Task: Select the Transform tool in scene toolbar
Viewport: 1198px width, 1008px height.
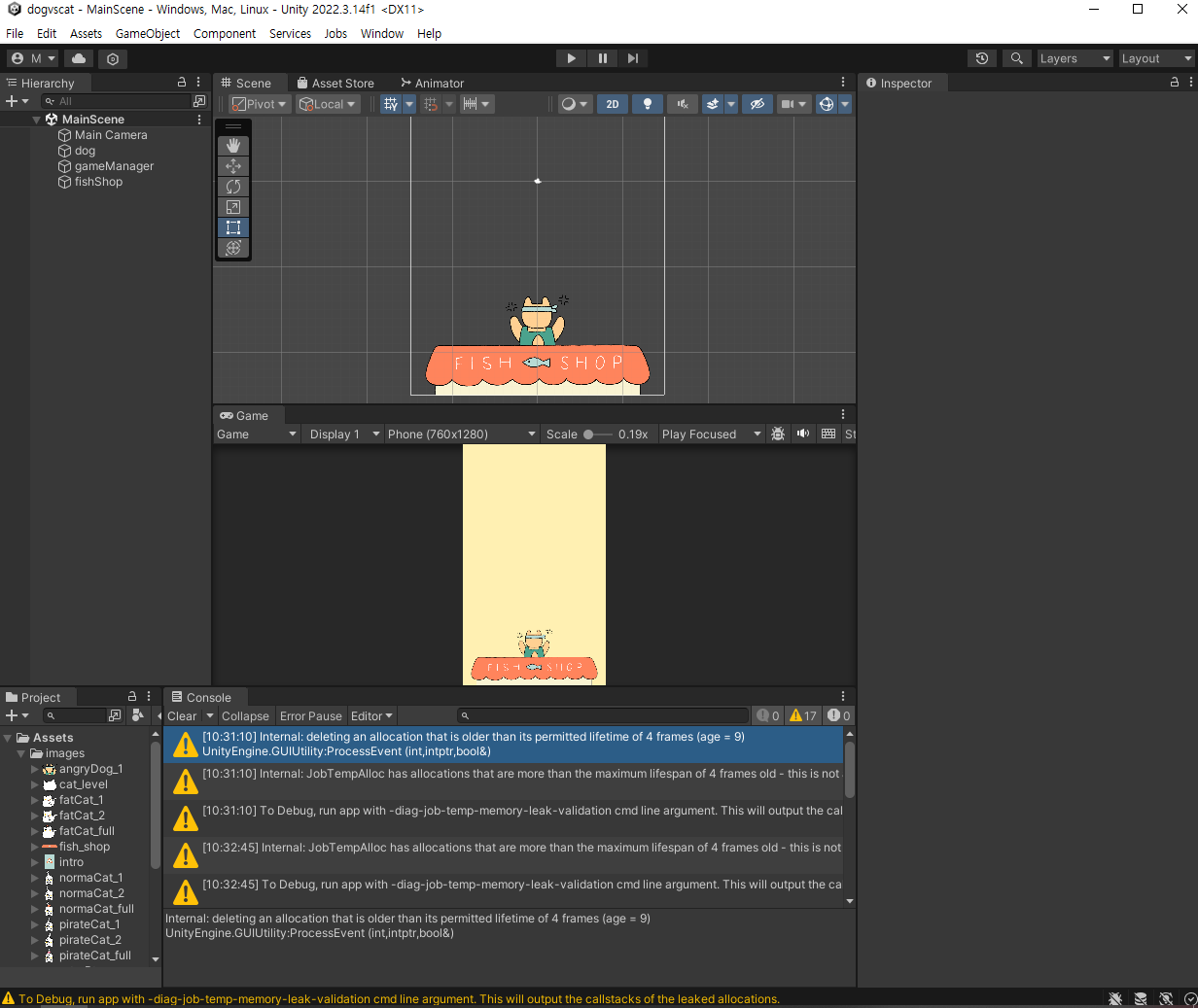Action: click(x=233, y=248)
